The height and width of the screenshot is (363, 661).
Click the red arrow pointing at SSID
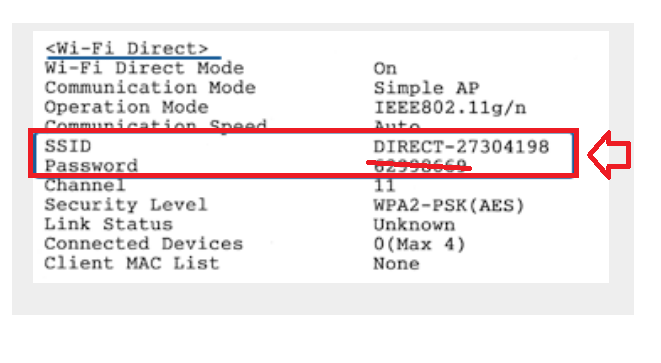[x=610, y=155]
